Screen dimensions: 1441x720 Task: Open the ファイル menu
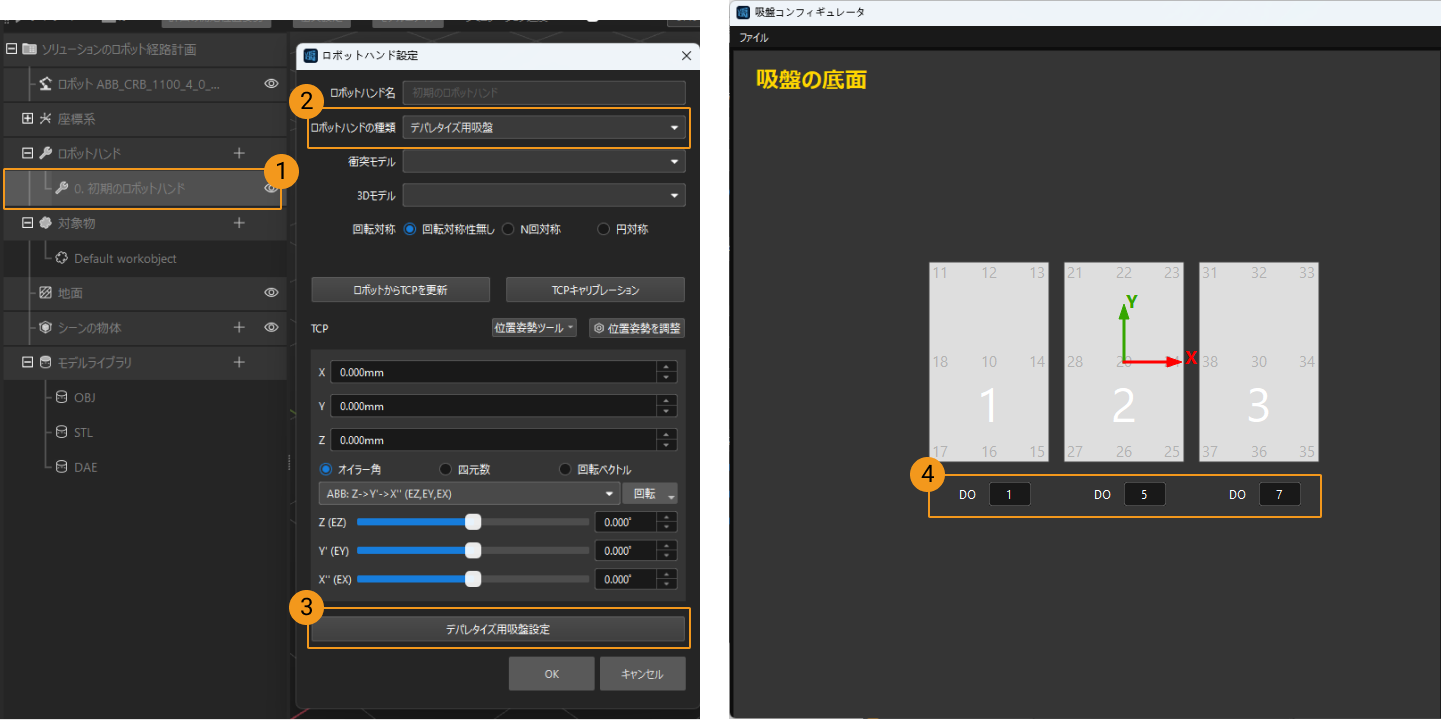(x=753, y=37)
